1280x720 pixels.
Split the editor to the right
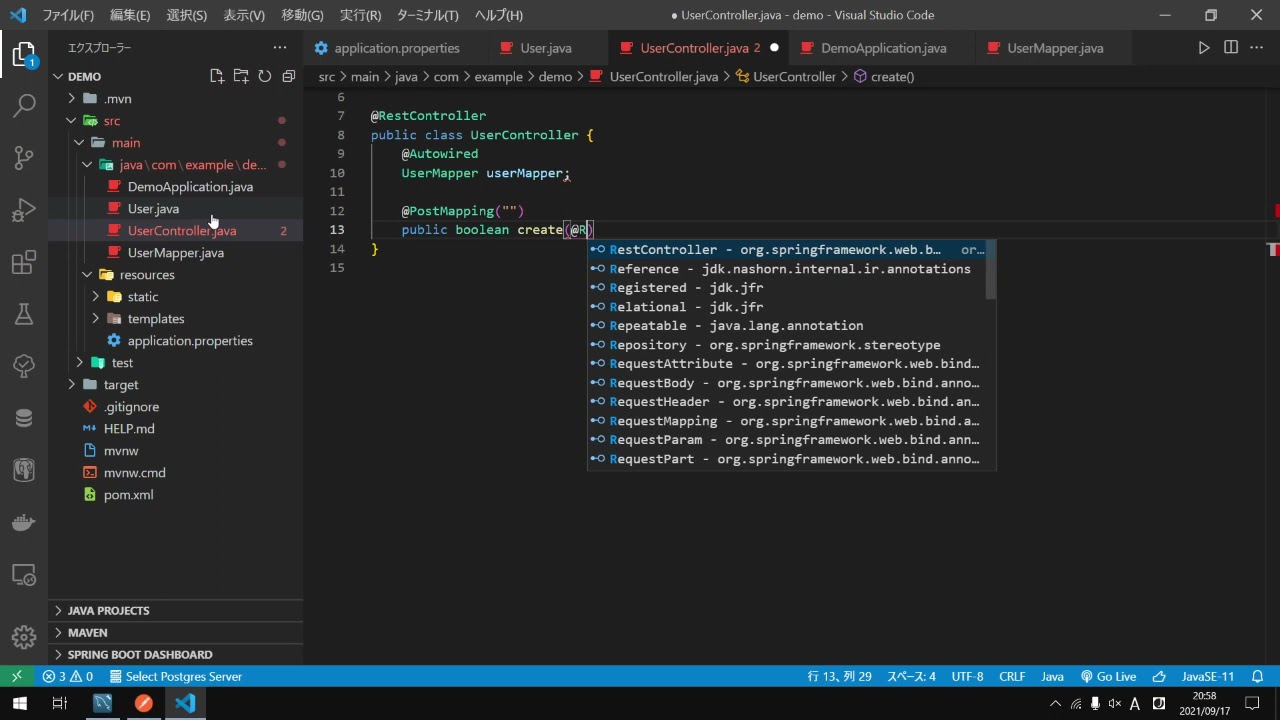tap(1231, 47)
